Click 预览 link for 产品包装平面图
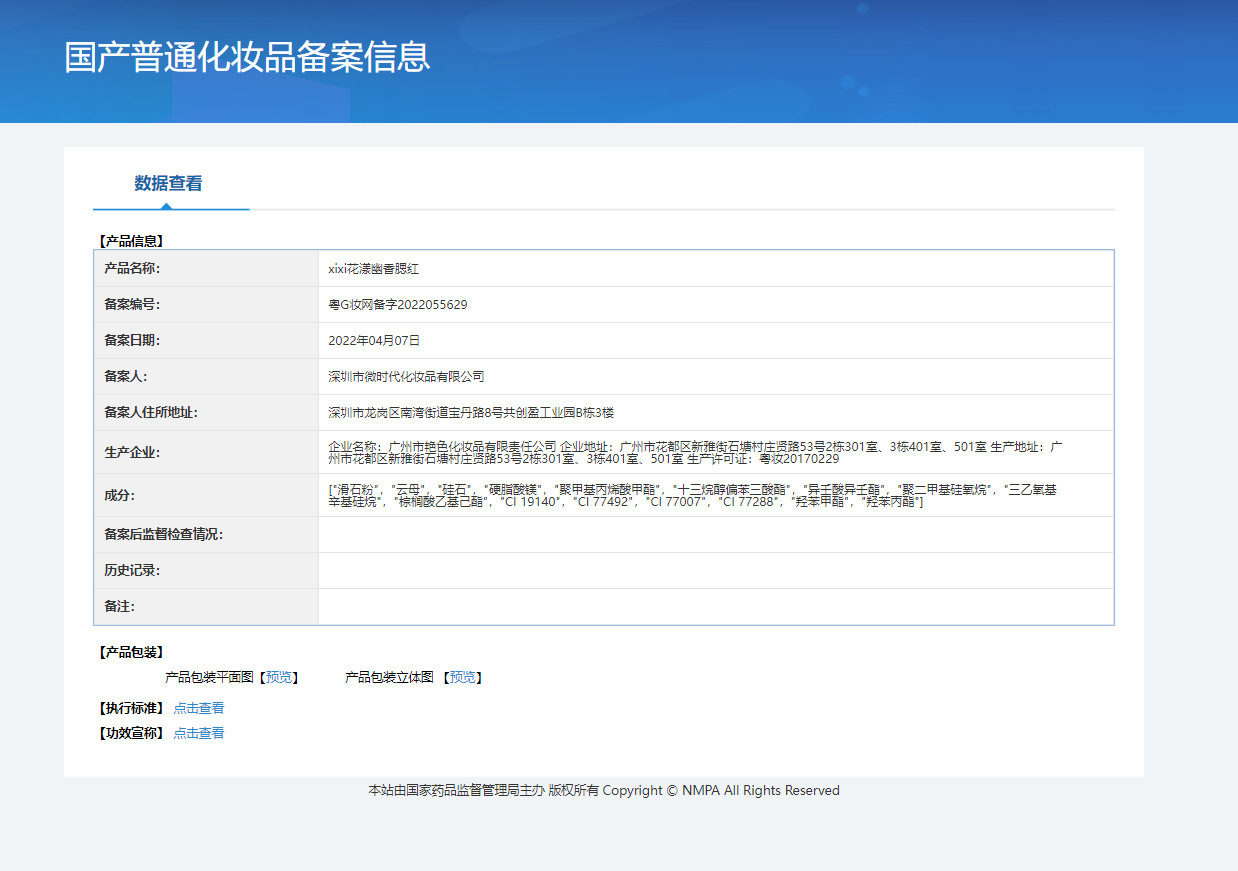The height and width of the screenshot is (871, 1238). [x=279, y=678]
